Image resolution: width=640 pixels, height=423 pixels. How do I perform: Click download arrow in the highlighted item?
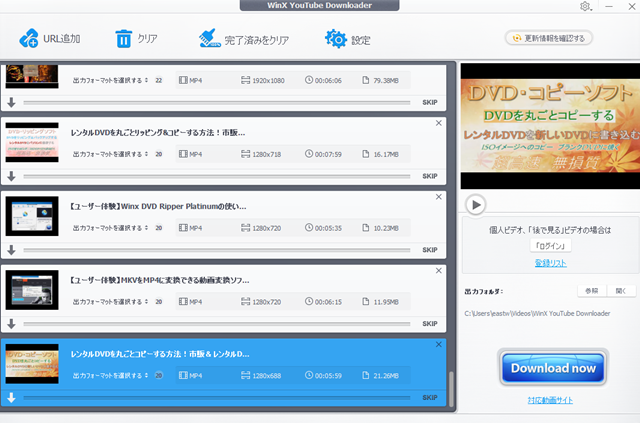coord(11,398)
